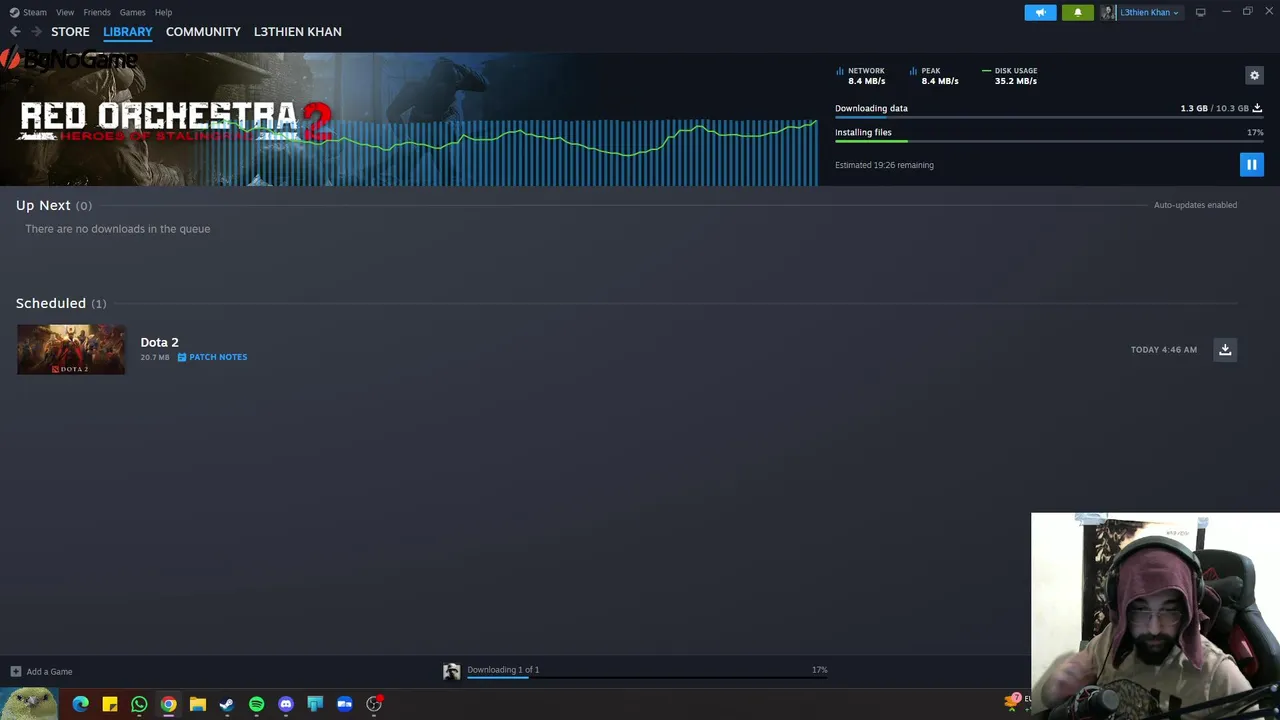Open WhatsApp from the taskbar
This screenshot has width=1280, height=720.
coord(139,704)
